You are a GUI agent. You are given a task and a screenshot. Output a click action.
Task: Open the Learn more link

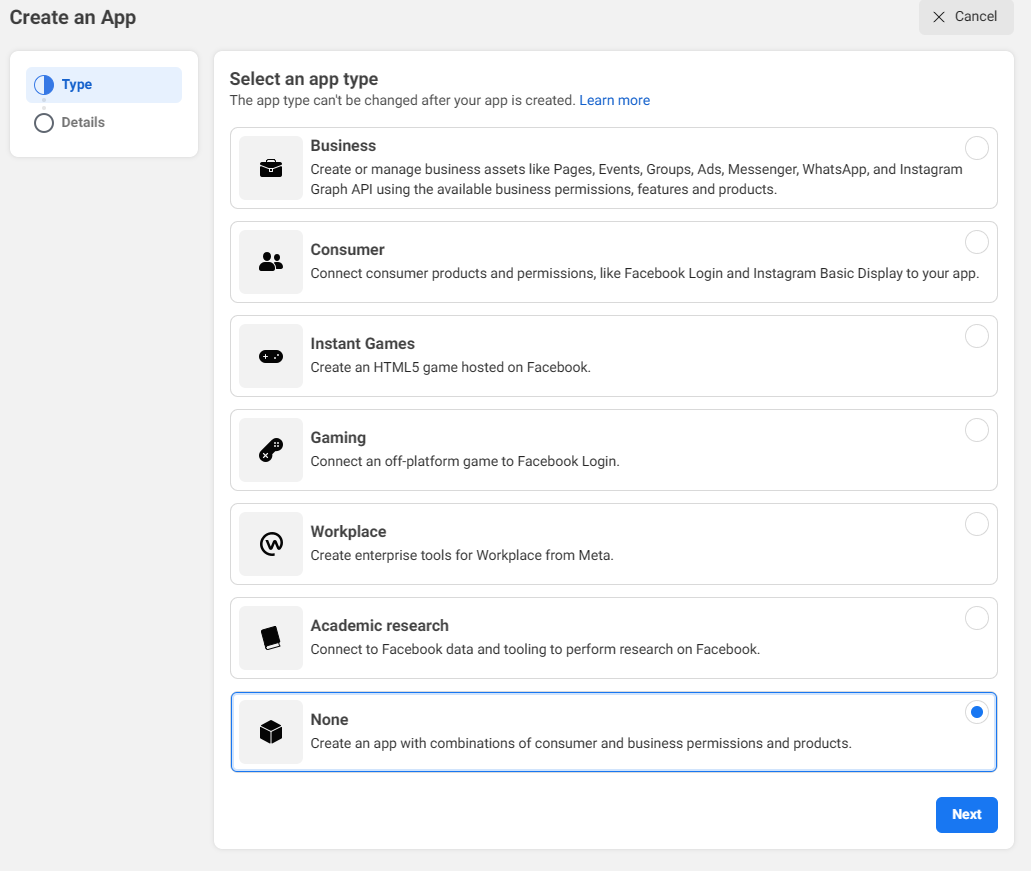click(x=614, y=100)
